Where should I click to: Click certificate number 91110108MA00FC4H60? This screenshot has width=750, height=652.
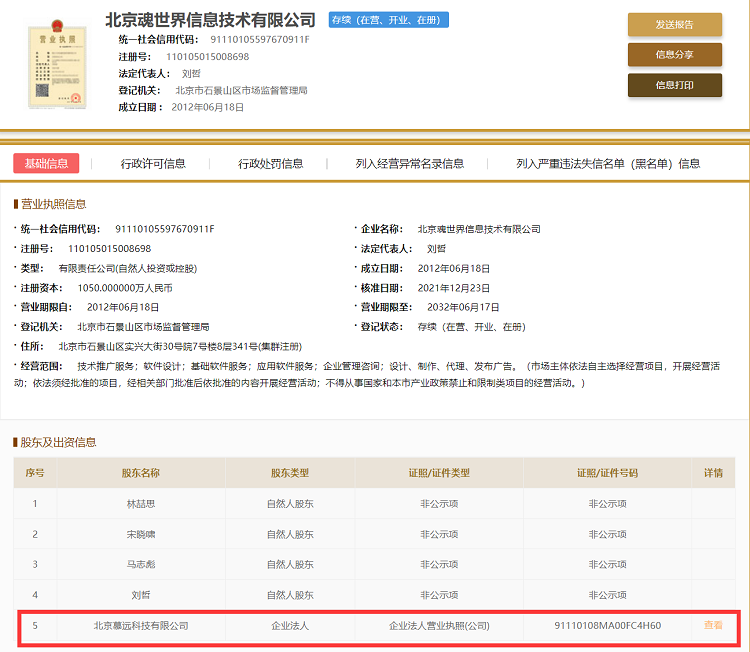pyautogui.click(x=607, y=626)
